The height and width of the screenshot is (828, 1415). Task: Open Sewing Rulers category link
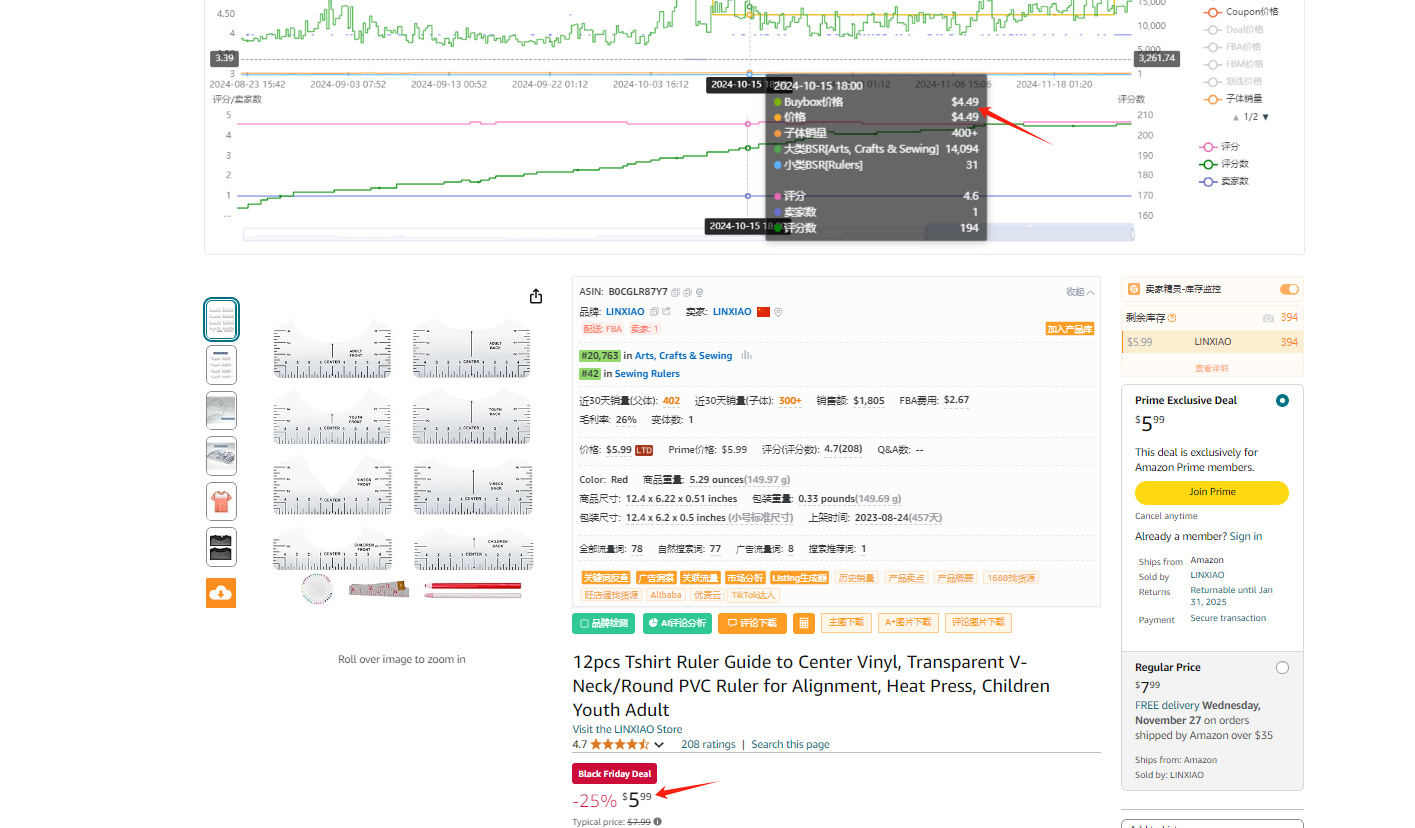(x=647, y=374)
